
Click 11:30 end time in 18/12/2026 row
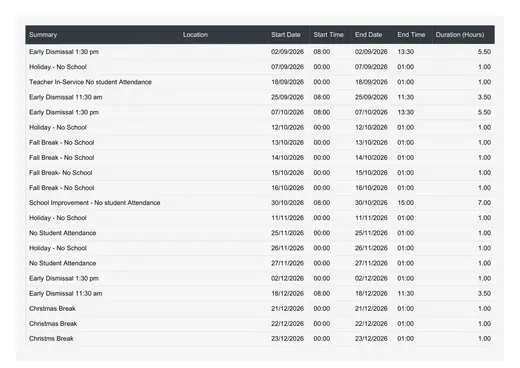click(x=406, y=293)
